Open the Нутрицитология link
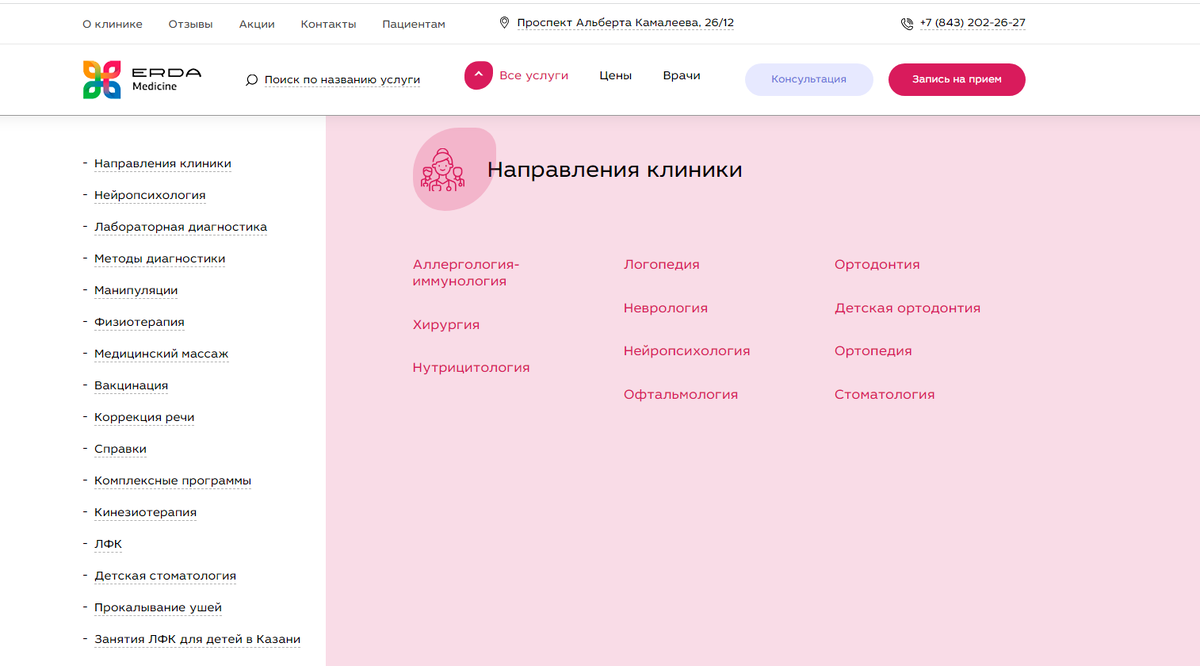This screenshot has height=666, width=1200. (x=471, y=368)
